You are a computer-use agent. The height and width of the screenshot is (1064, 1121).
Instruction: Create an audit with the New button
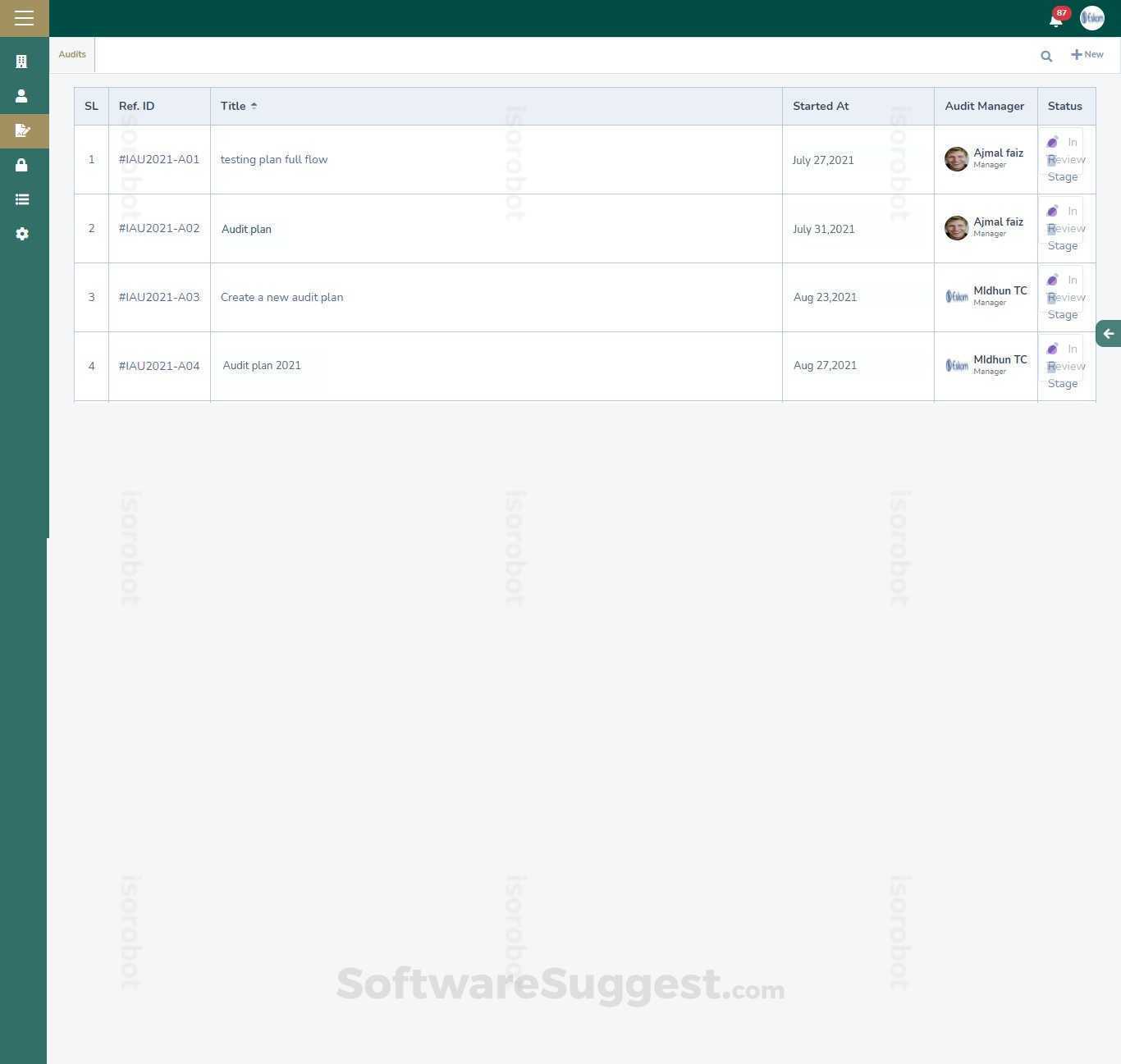[x=1087, y=54]
